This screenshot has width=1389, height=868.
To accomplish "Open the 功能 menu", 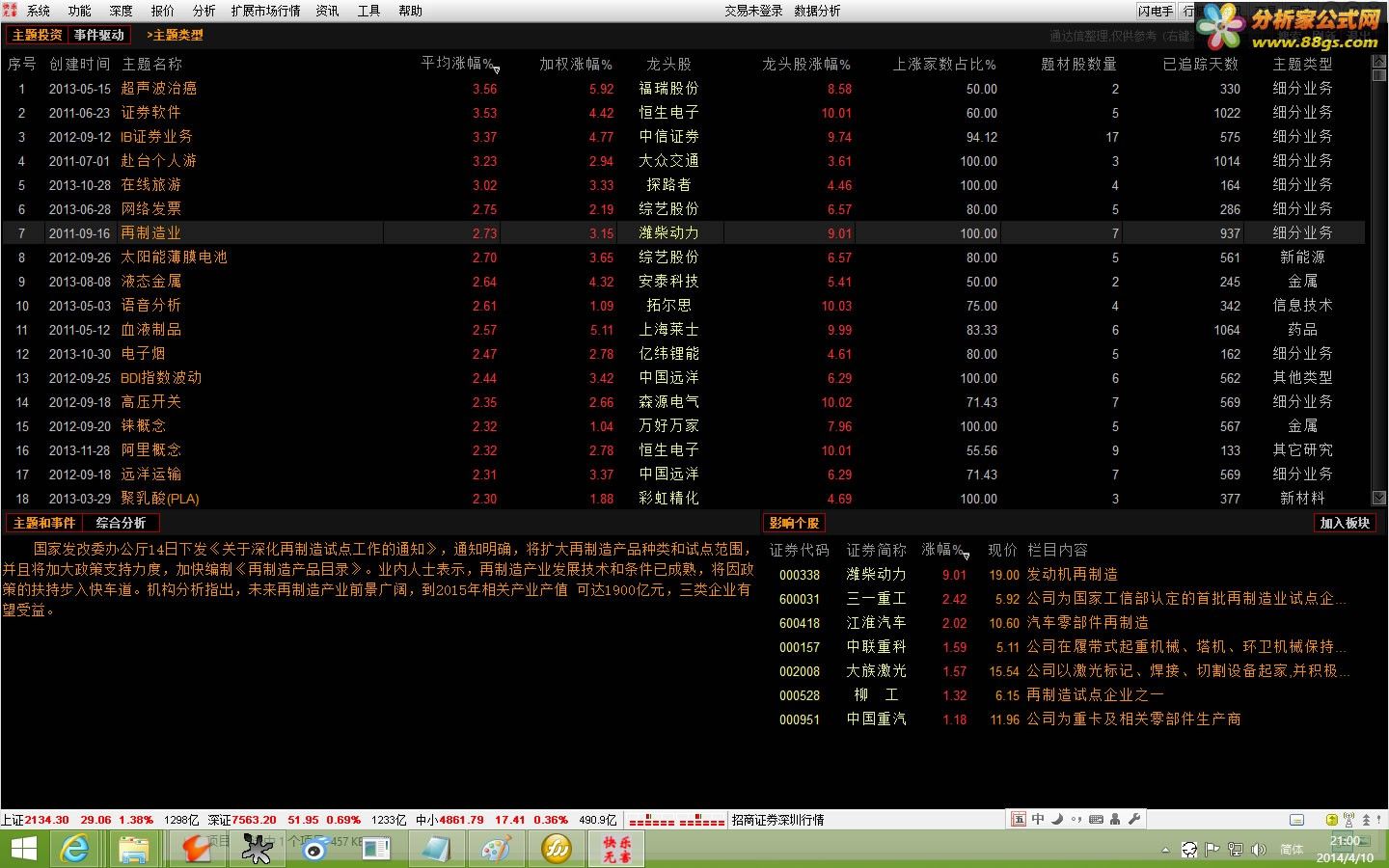I will [x=80, y=11].
